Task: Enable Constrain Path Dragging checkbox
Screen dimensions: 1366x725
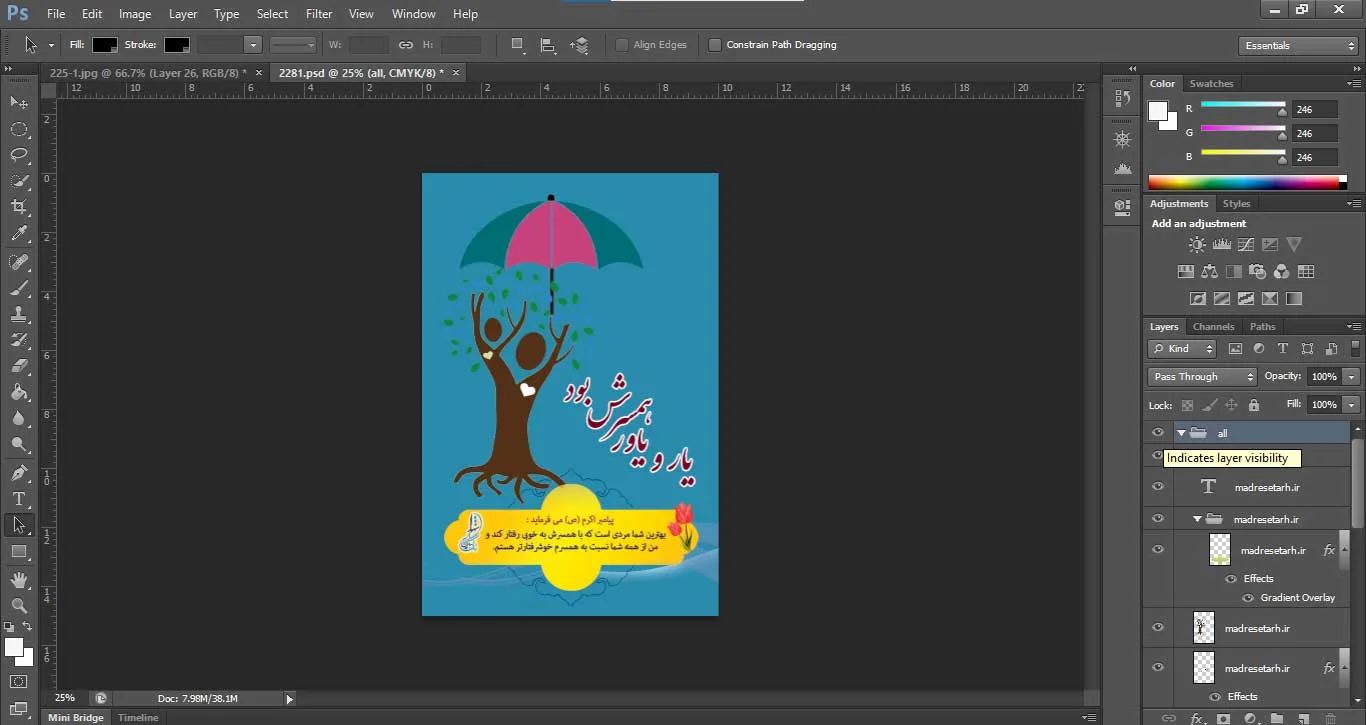Action: point(715,45)
